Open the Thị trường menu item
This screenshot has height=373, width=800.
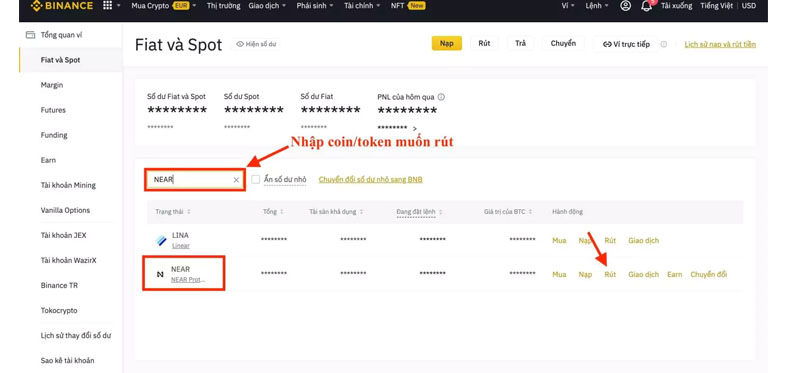point(223,6)
